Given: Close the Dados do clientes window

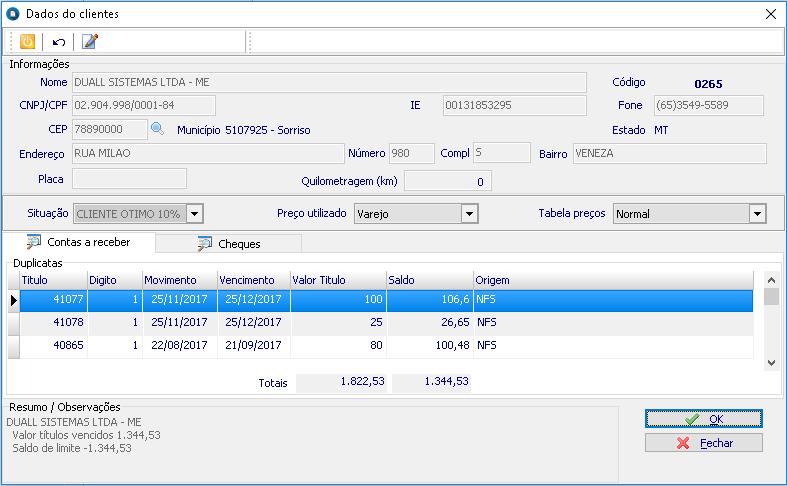Looking at the screenshot, I should pyautogui.click(x=771, y=14).
